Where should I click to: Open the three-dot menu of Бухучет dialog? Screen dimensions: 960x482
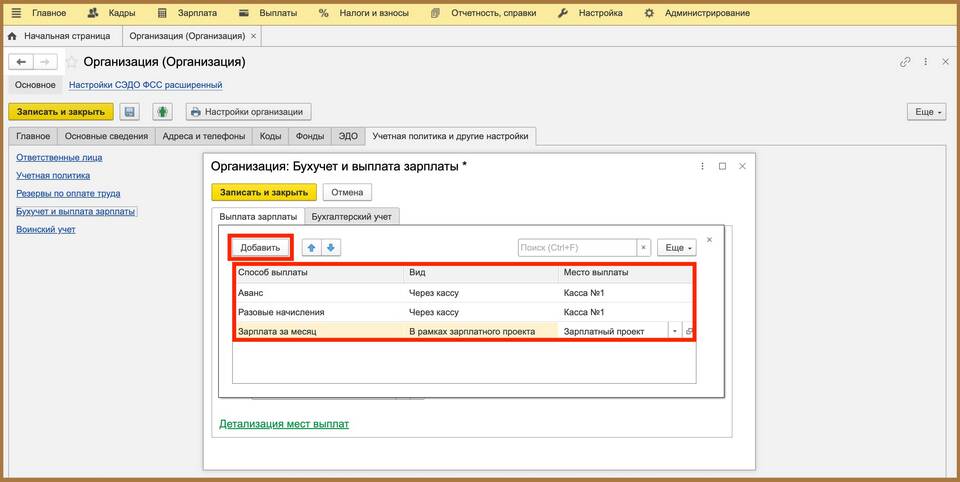702,166
